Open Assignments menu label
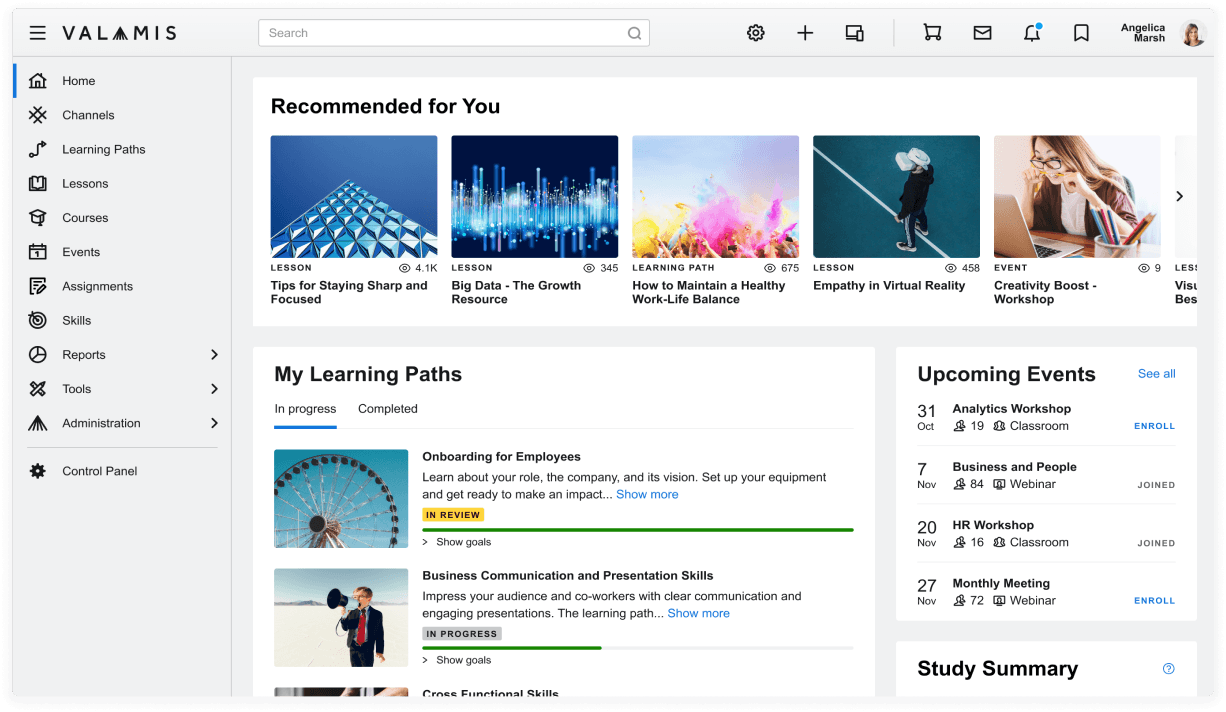Viewport: 1226px width, 712px height. click(97, 286)
